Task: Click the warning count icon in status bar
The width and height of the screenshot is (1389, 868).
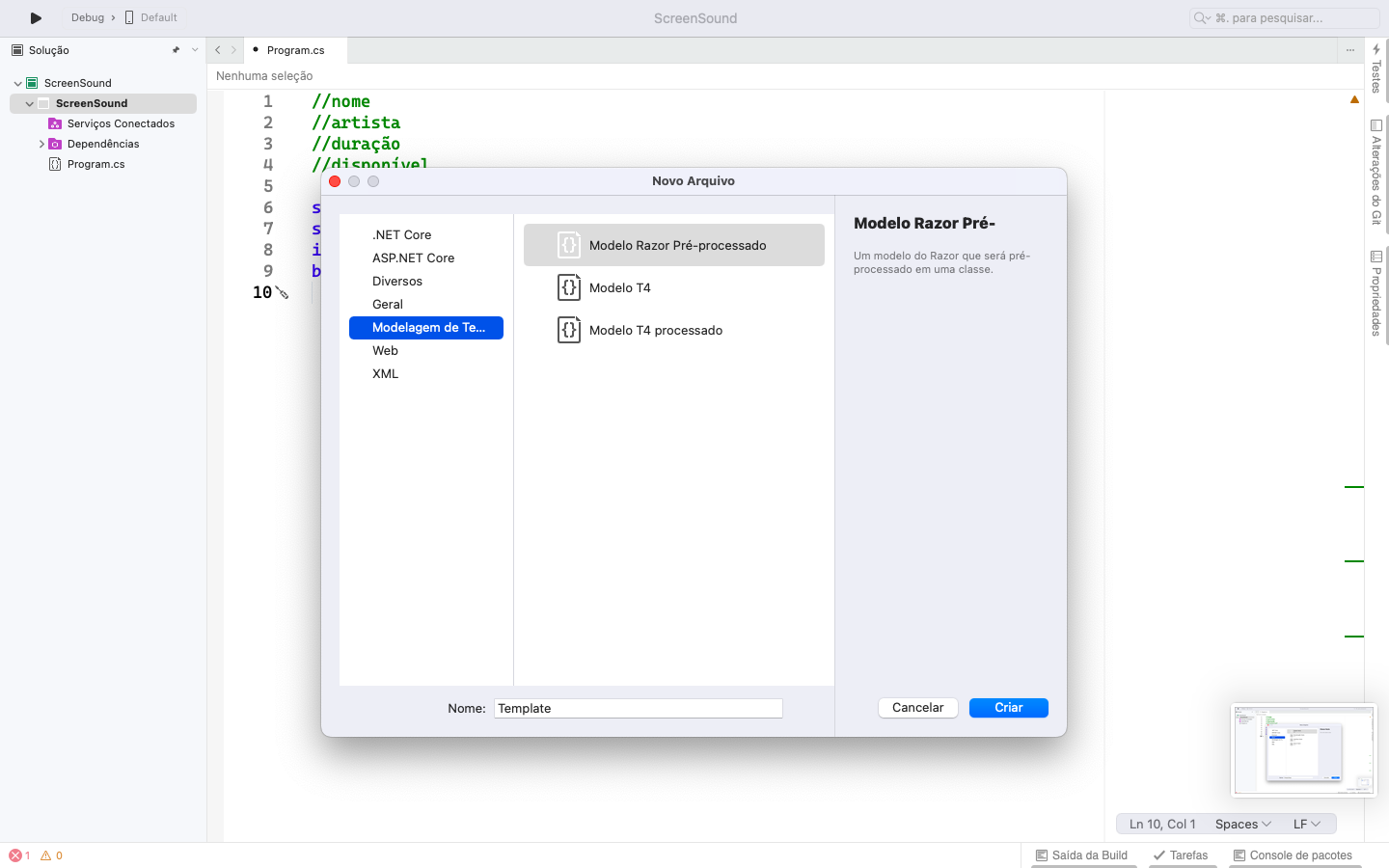Action: [45, 855]
